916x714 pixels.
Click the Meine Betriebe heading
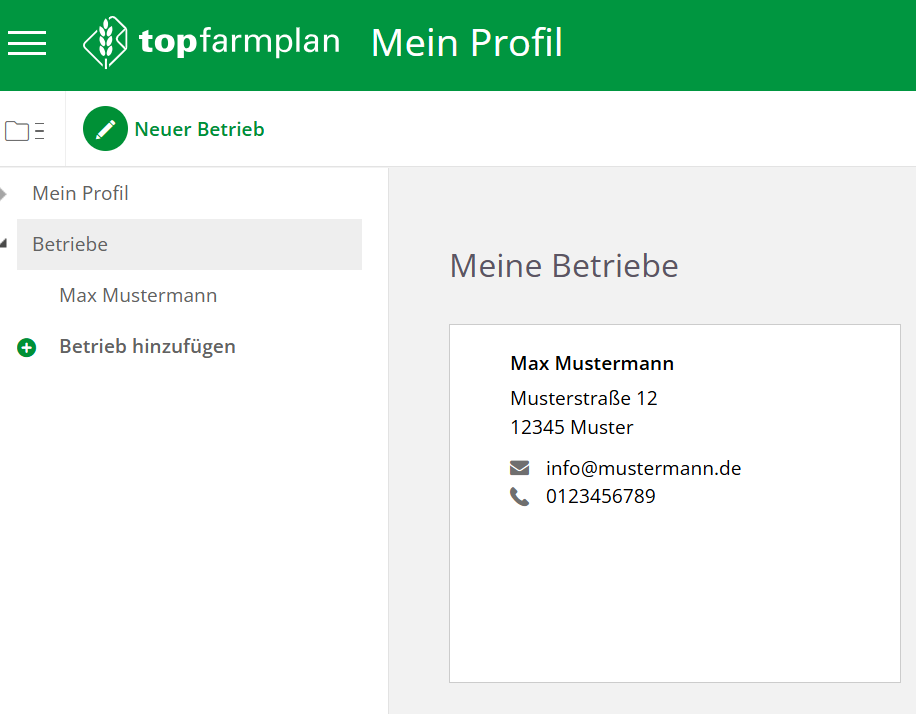pos(564,266)
